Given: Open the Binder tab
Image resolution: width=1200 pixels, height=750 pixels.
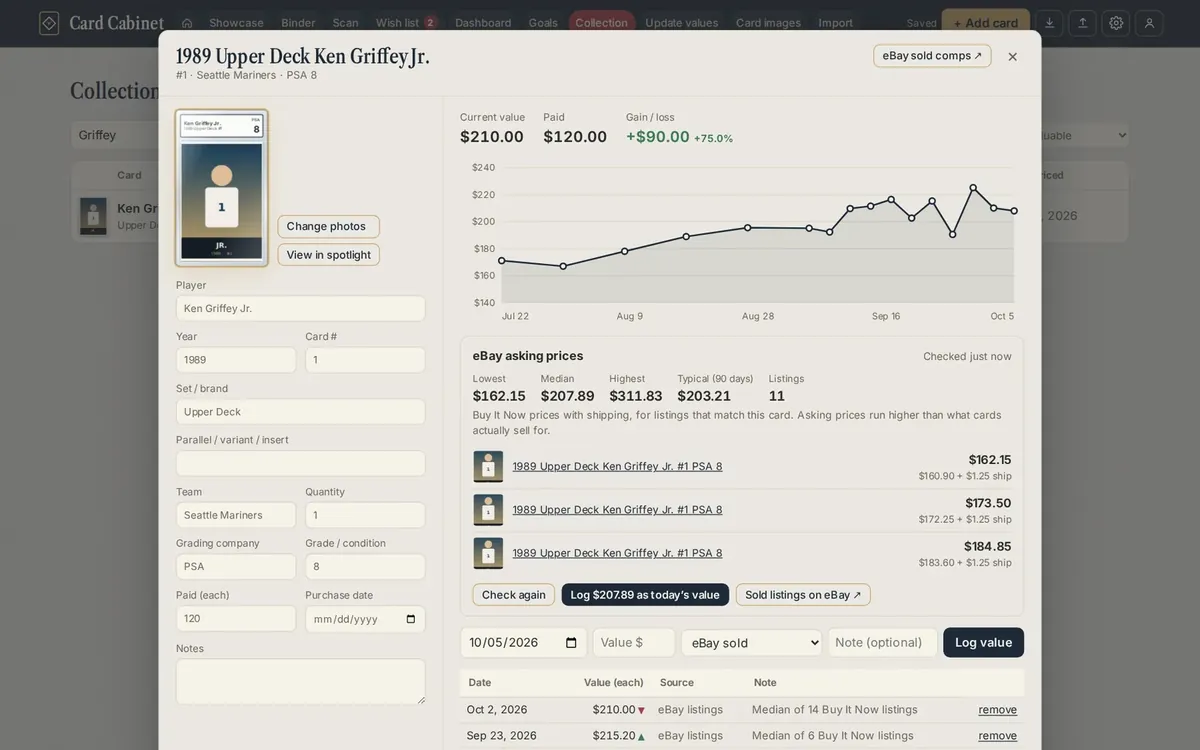Looking at the screenshot, I should coord(298,23).
